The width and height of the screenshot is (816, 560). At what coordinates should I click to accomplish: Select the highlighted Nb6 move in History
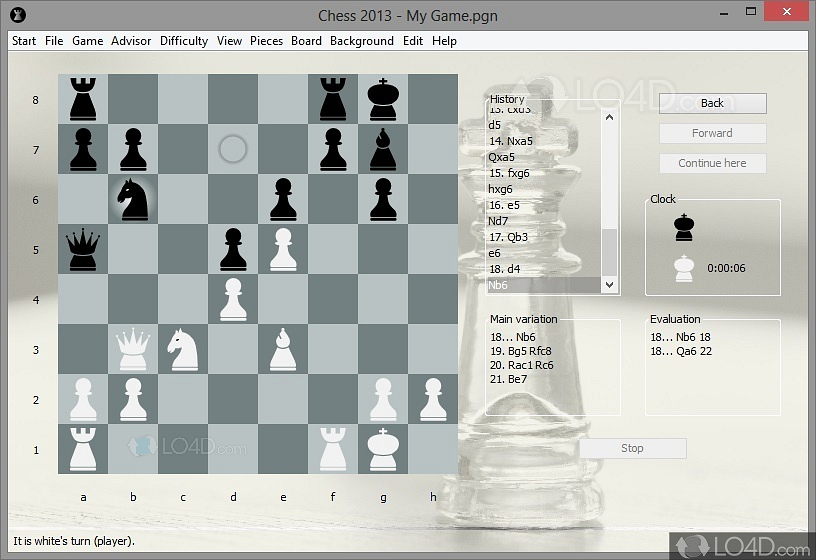click(x=544, y=285)
